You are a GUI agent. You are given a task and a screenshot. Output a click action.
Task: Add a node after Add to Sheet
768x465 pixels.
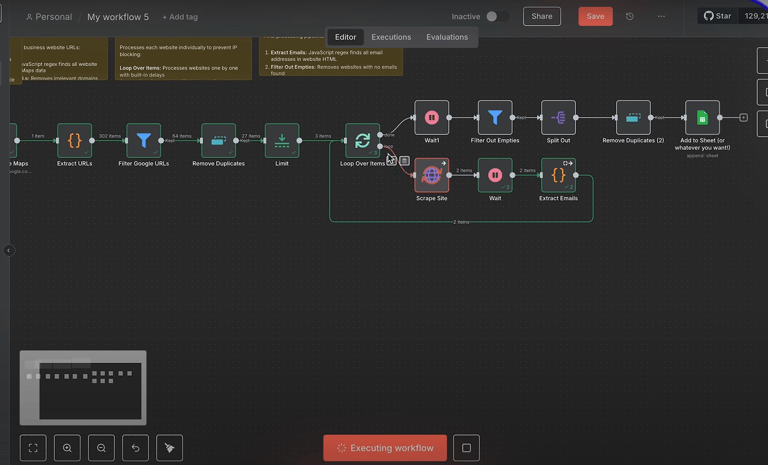coord(744,118)
